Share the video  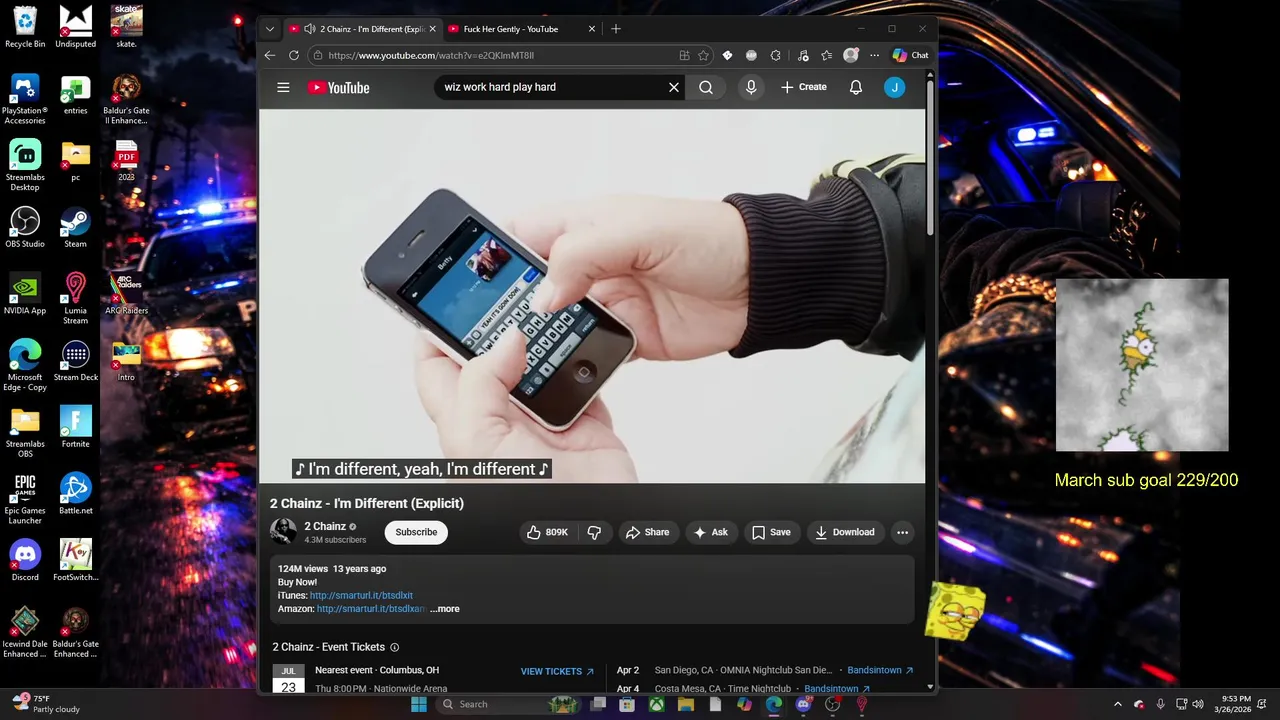(x=647, y=532)
